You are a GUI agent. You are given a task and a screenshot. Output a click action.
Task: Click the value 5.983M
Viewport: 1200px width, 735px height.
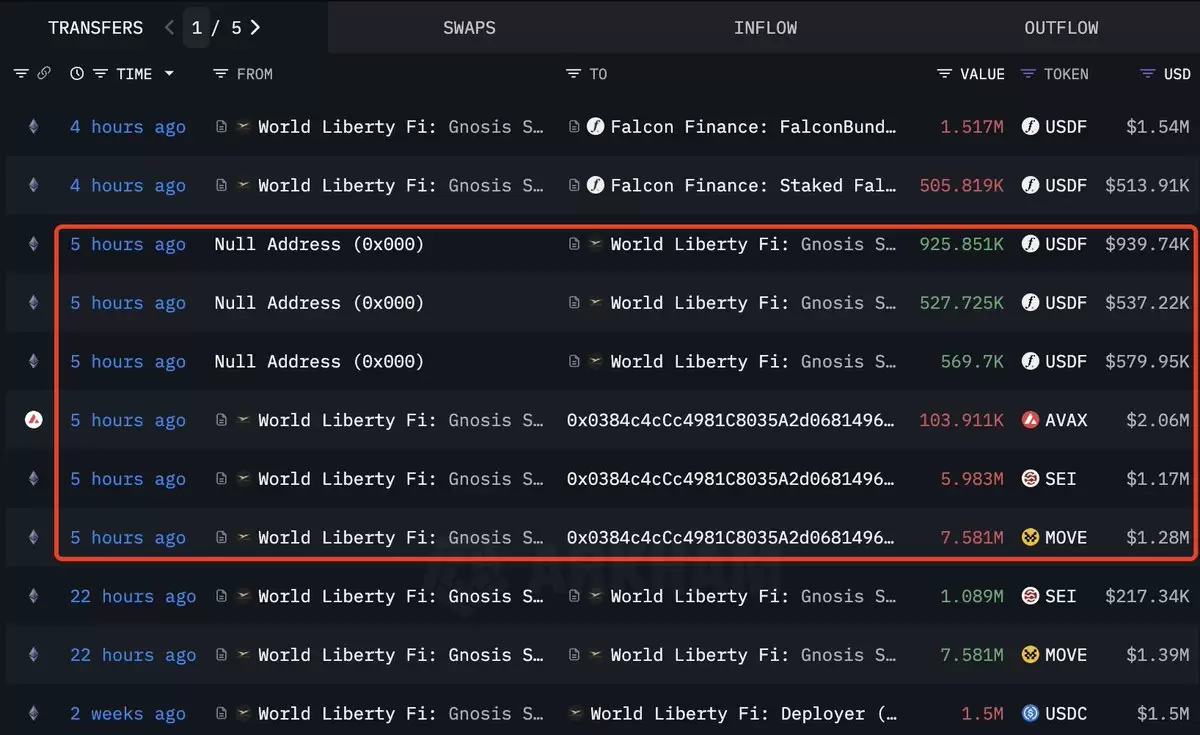[x=972, y=479]
